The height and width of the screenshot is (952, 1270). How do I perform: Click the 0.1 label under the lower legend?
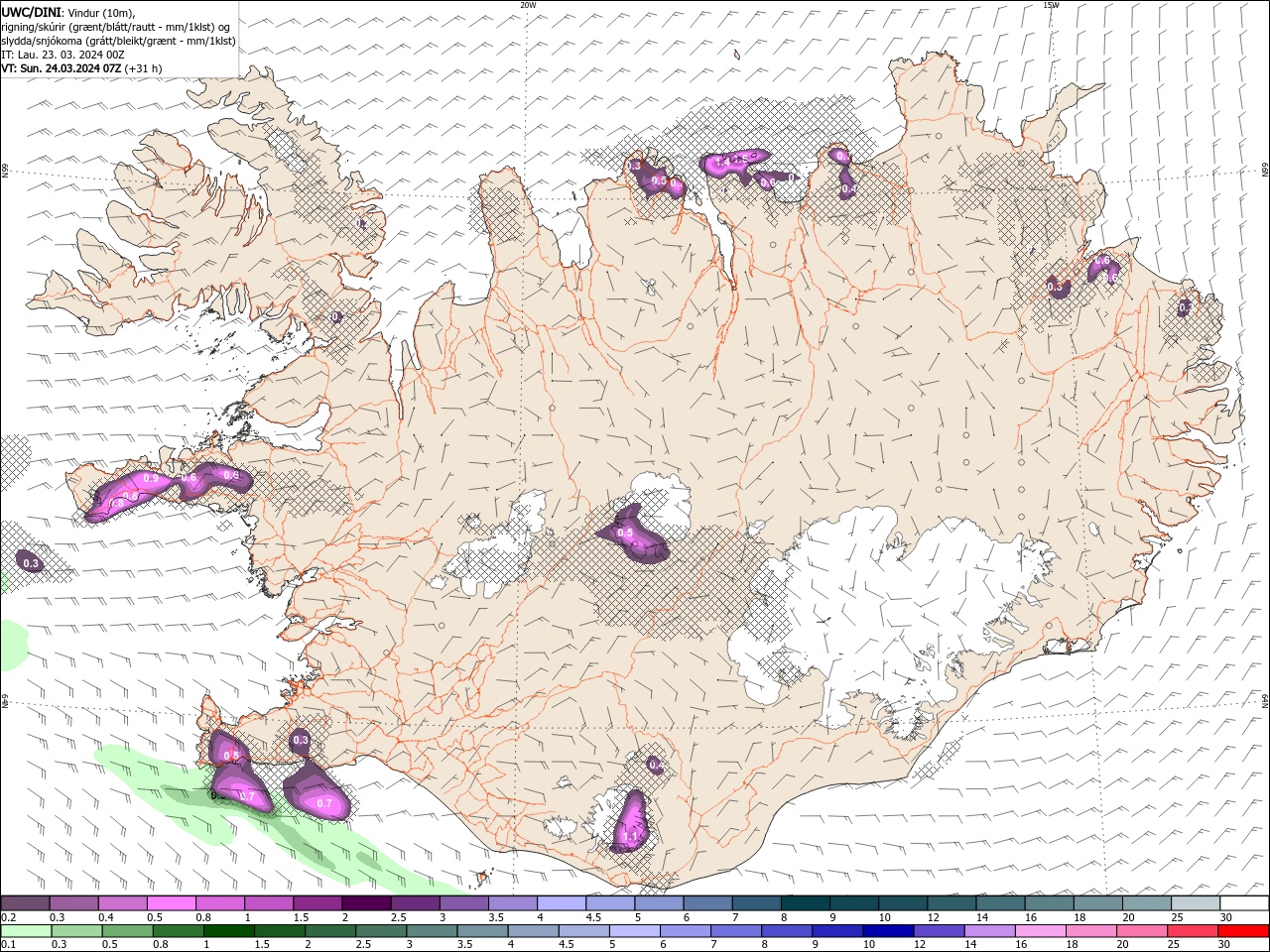[x=8, y=945]
